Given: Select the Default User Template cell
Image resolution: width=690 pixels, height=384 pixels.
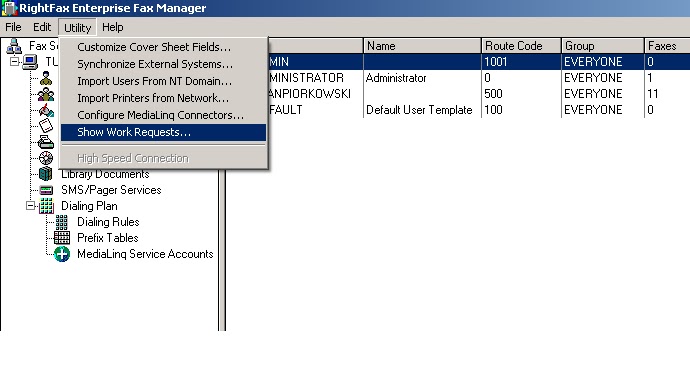Looking at the screenshot, I should pos(419,110).
